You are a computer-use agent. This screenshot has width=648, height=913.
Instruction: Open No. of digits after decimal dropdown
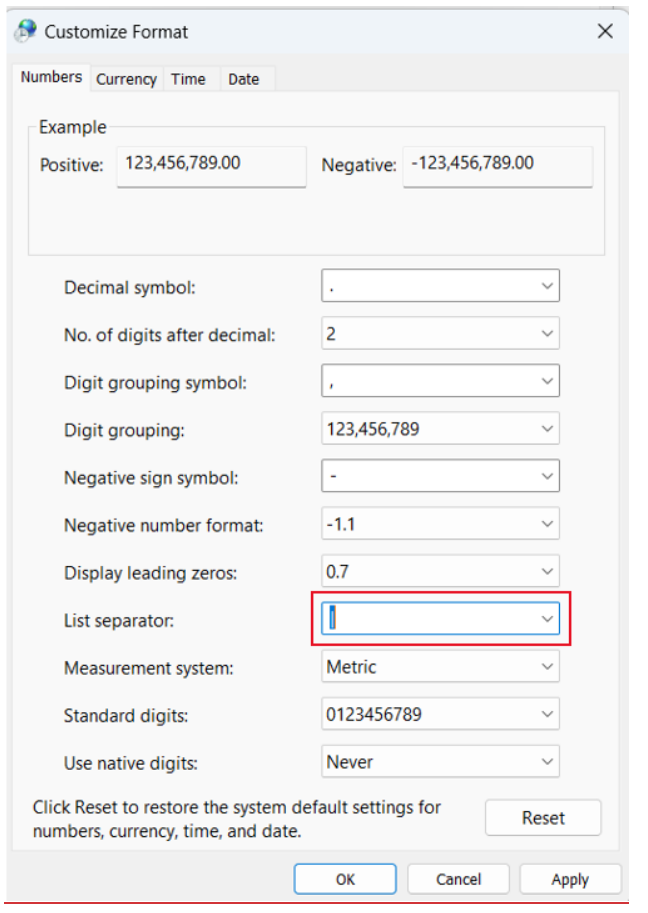pyautogui.click(x=546, y=333)
